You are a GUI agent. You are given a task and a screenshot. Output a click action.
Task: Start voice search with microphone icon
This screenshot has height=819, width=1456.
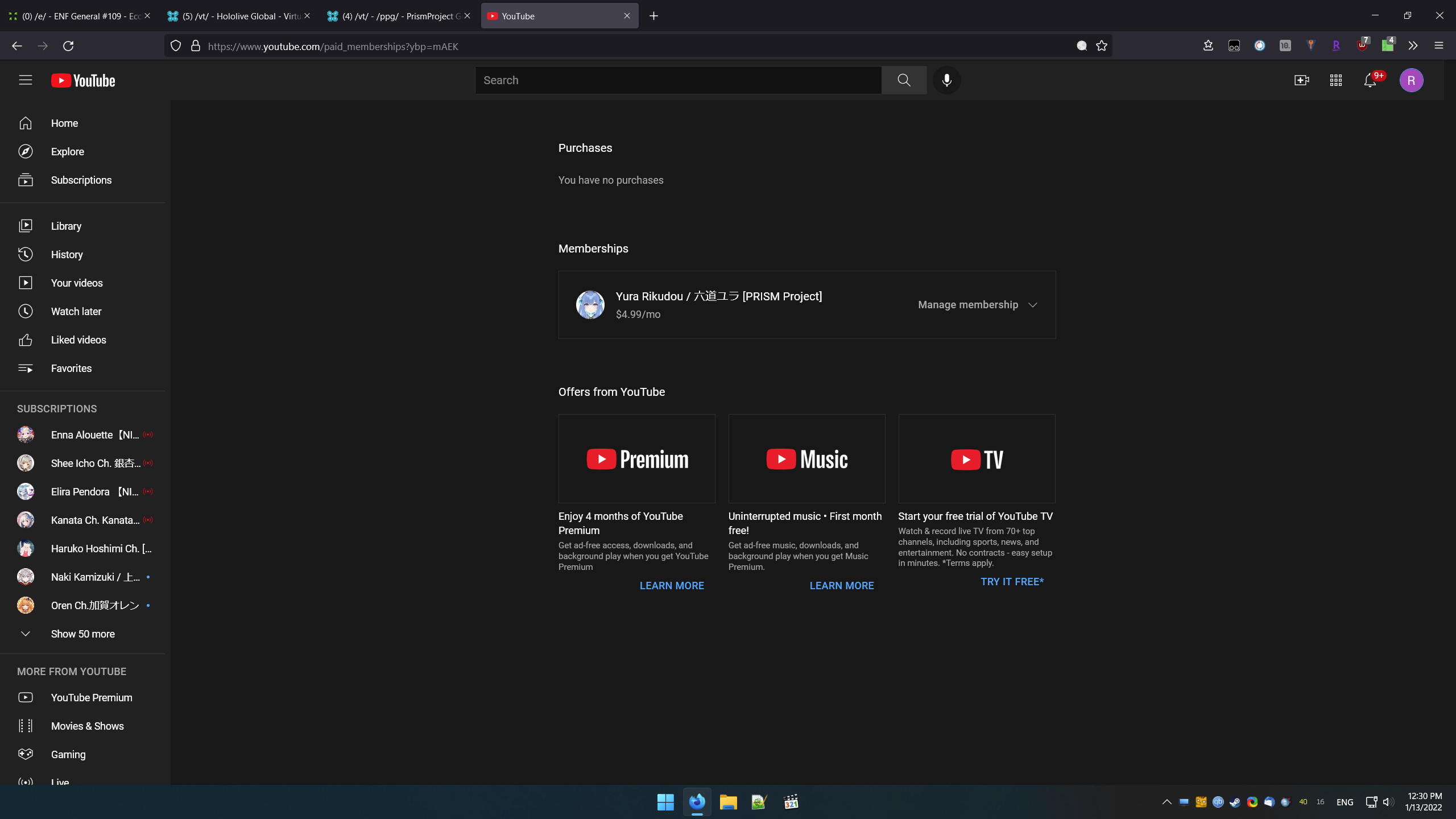pyautogui.click(x=946, y=80)
